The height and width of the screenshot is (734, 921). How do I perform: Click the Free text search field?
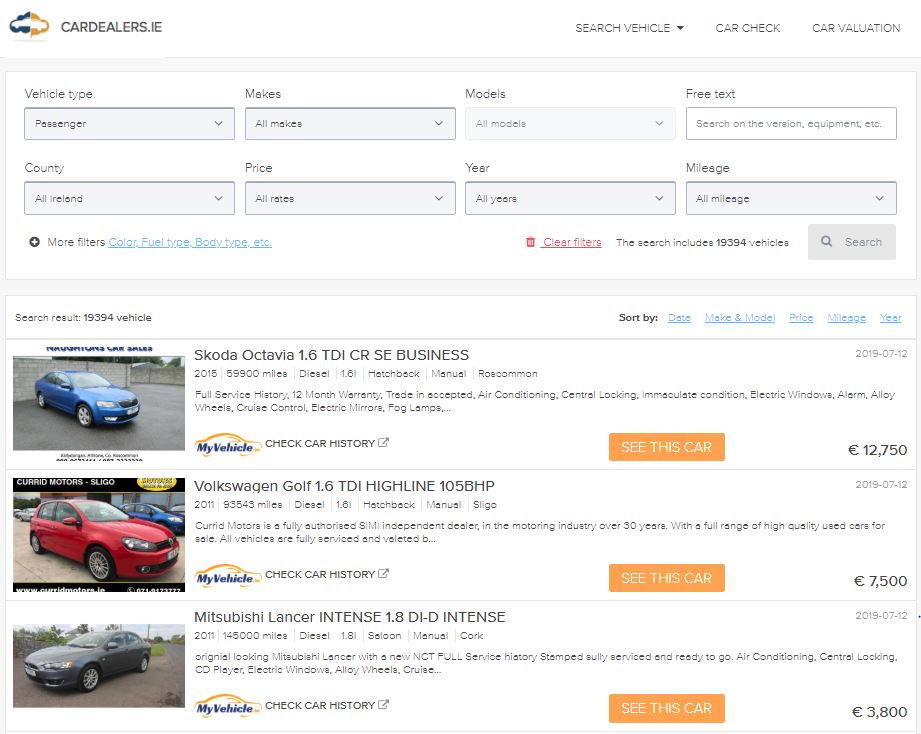click(x=790, y=124)
